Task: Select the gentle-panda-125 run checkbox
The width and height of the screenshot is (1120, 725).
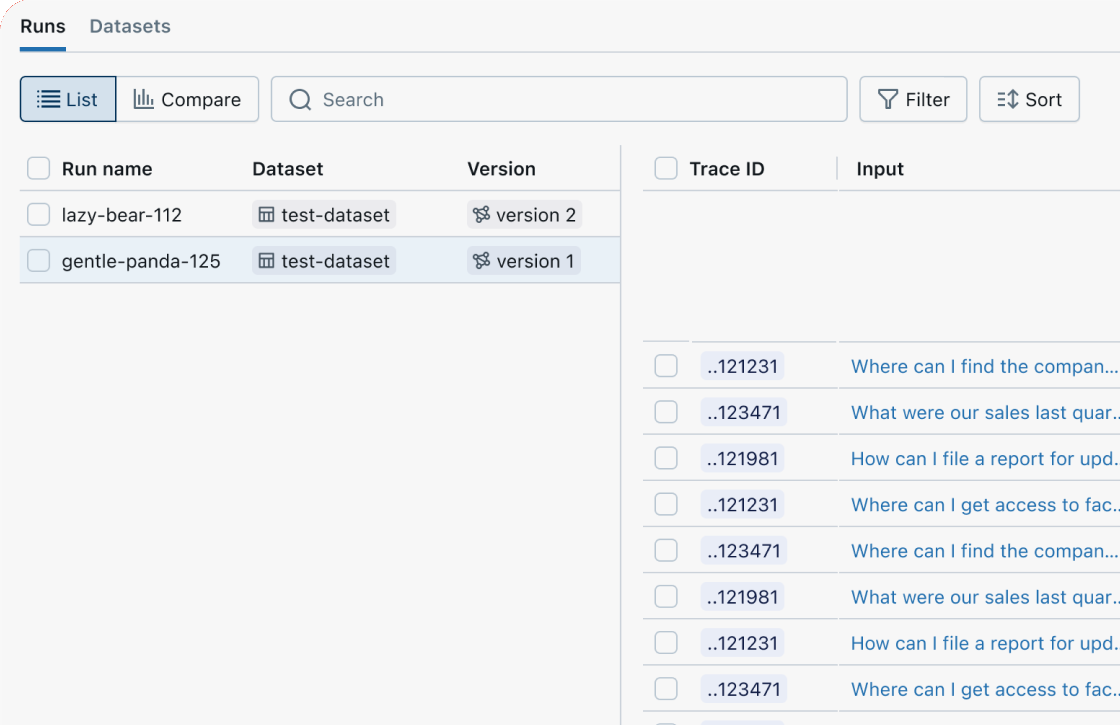Action: (x=39, y=261)
